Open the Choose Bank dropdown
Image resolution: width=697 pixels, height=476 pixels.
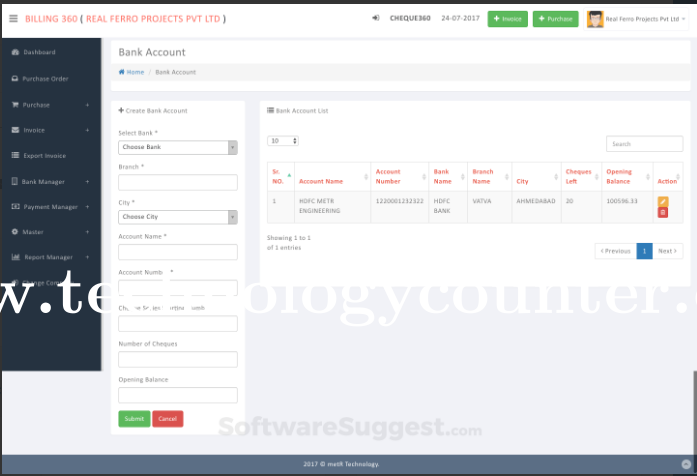point(178,147)
